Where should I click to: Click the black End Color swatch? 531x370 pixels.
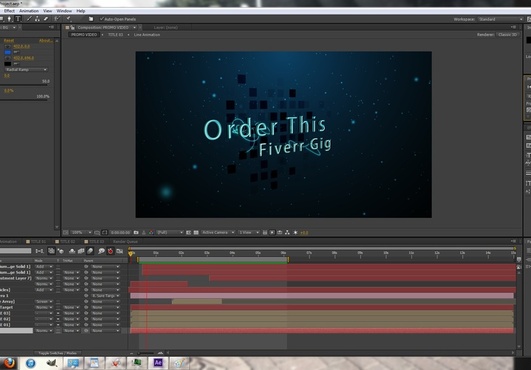coord(8,64)
